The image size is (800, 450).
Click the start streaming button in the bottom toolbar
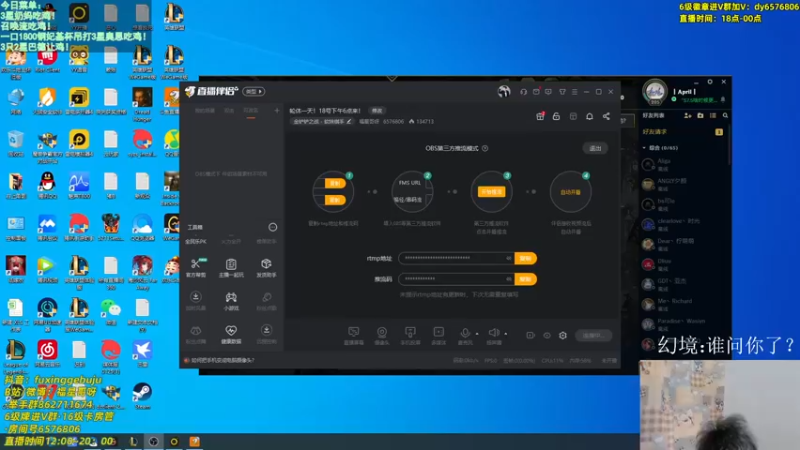click(x=593, y=335)
